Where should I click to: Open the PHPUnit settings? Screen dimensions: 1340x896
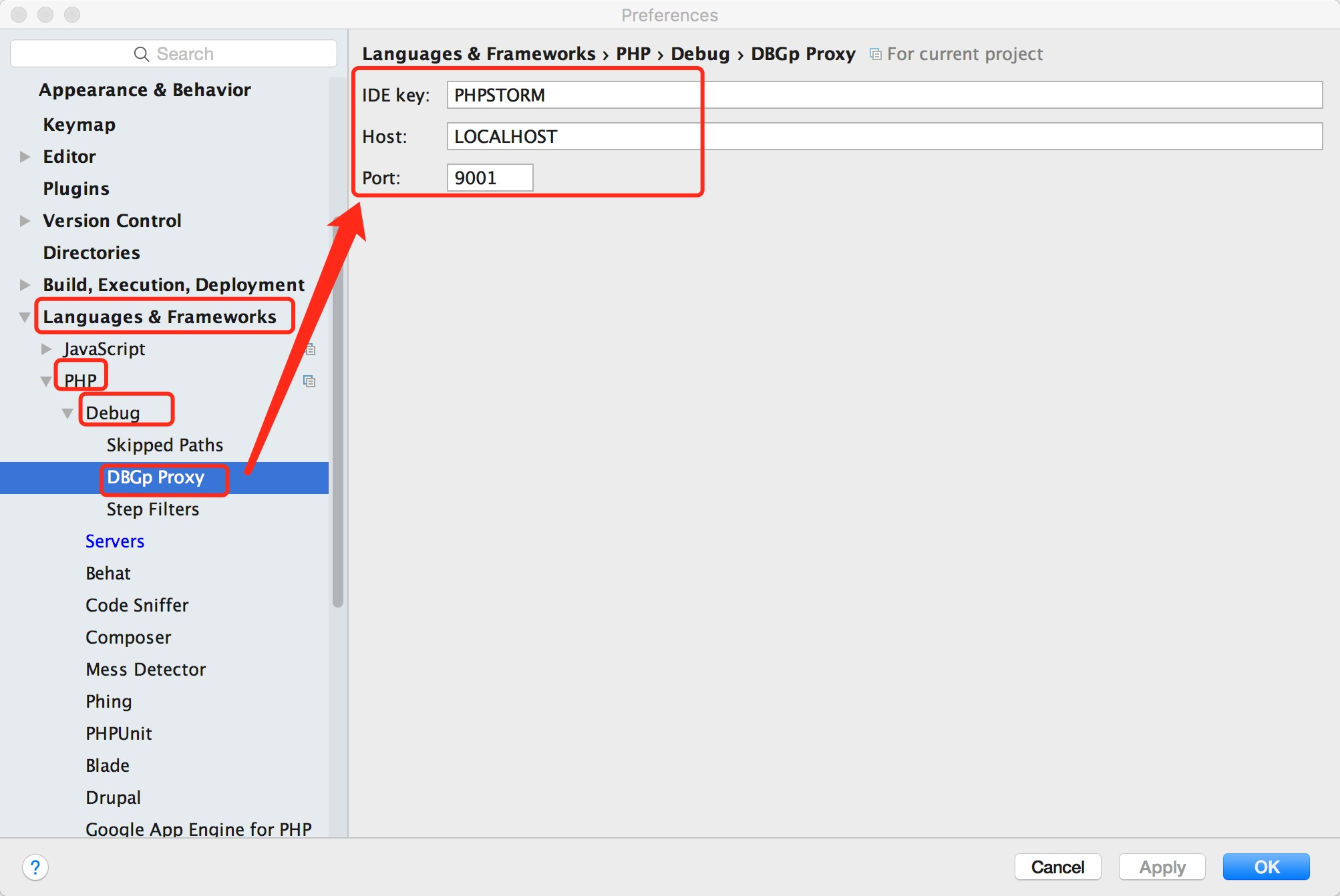[x=119, y=734]
